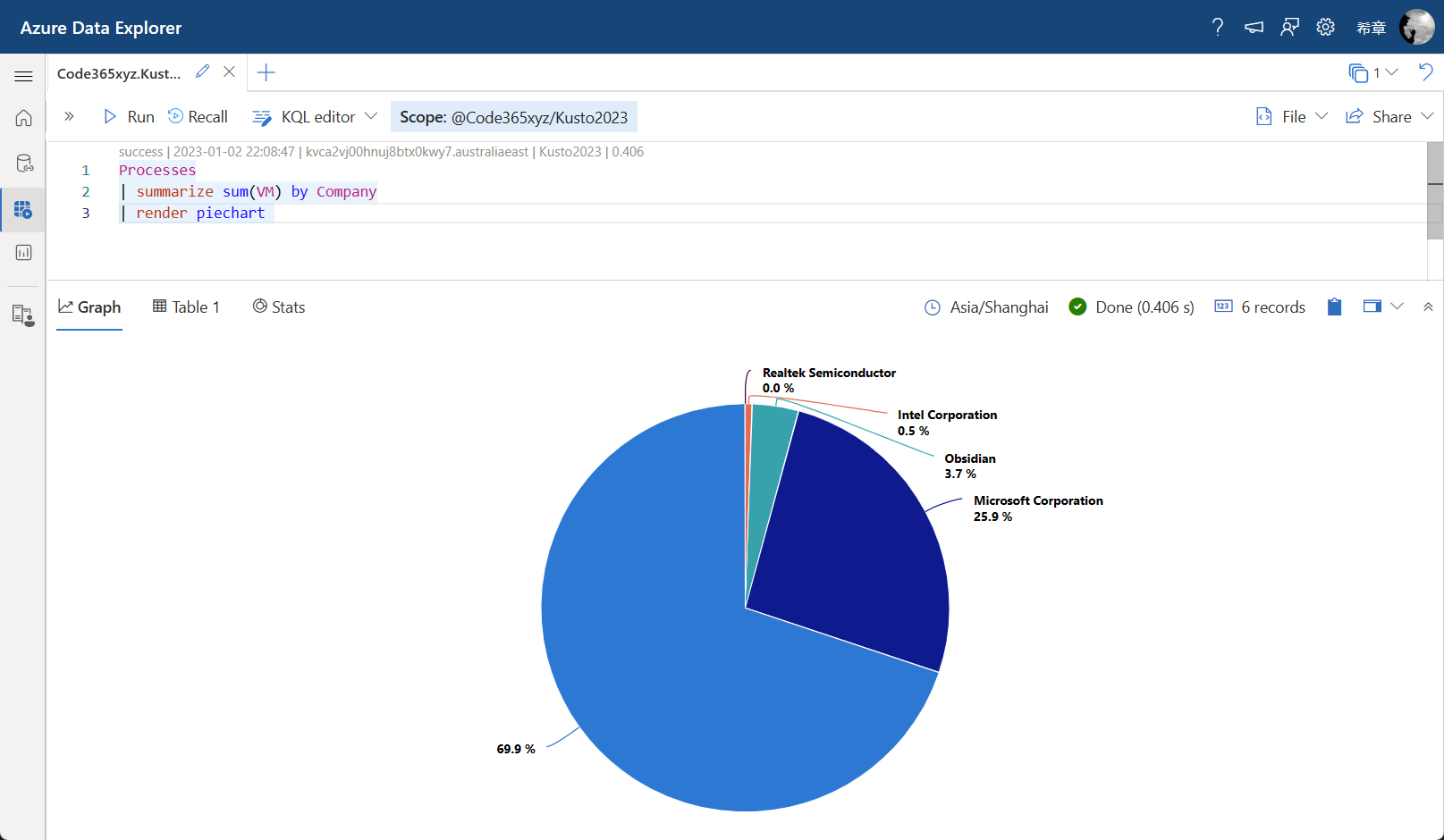The image size is (1444, 840).
Task: Place cursor on summarize sum(VM) line
Action: [x=249, y=191]
